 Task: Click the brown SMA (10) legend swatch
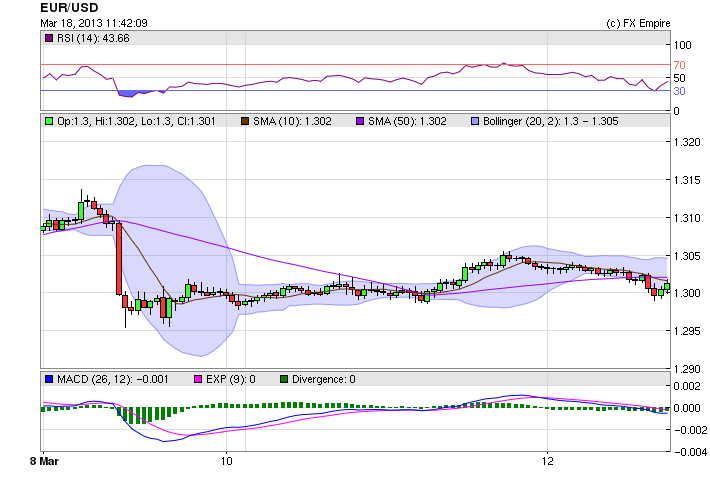pos(245,121)
